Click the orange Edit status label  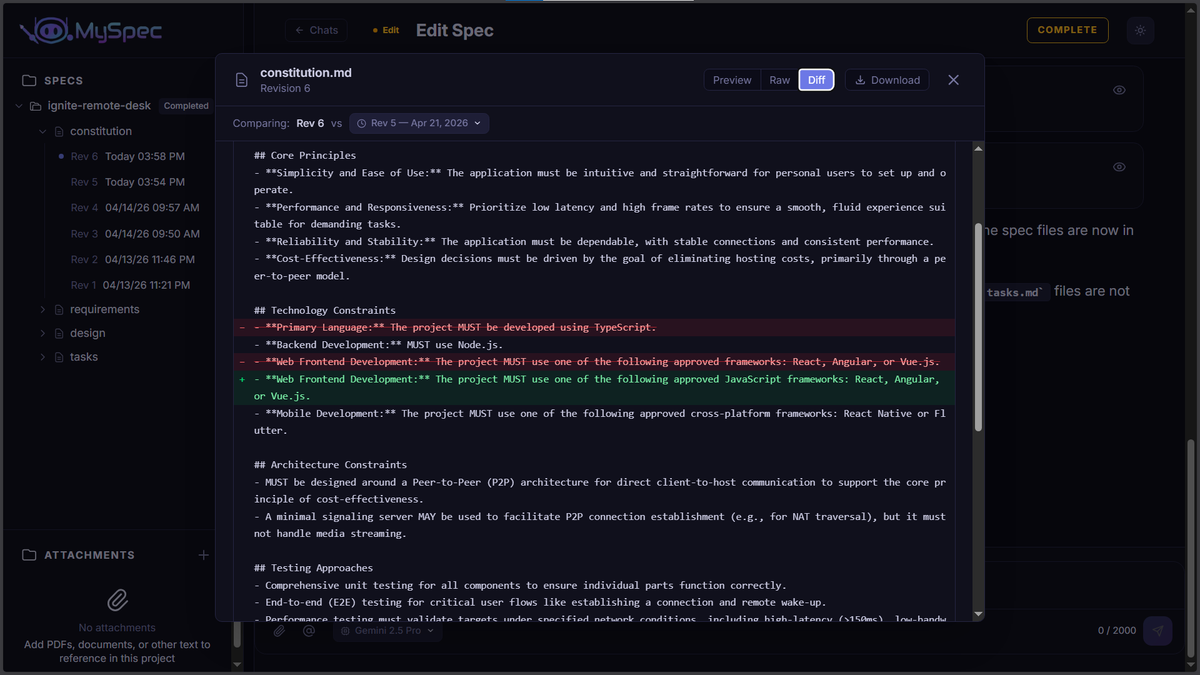click(386, 30)
